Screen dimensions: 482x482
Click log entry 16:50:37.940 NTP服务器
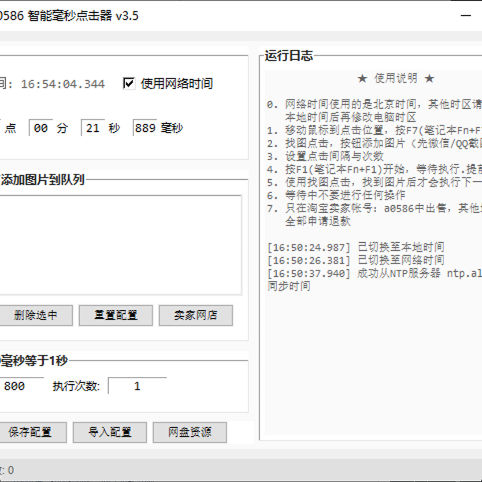(x=374, y=273)
